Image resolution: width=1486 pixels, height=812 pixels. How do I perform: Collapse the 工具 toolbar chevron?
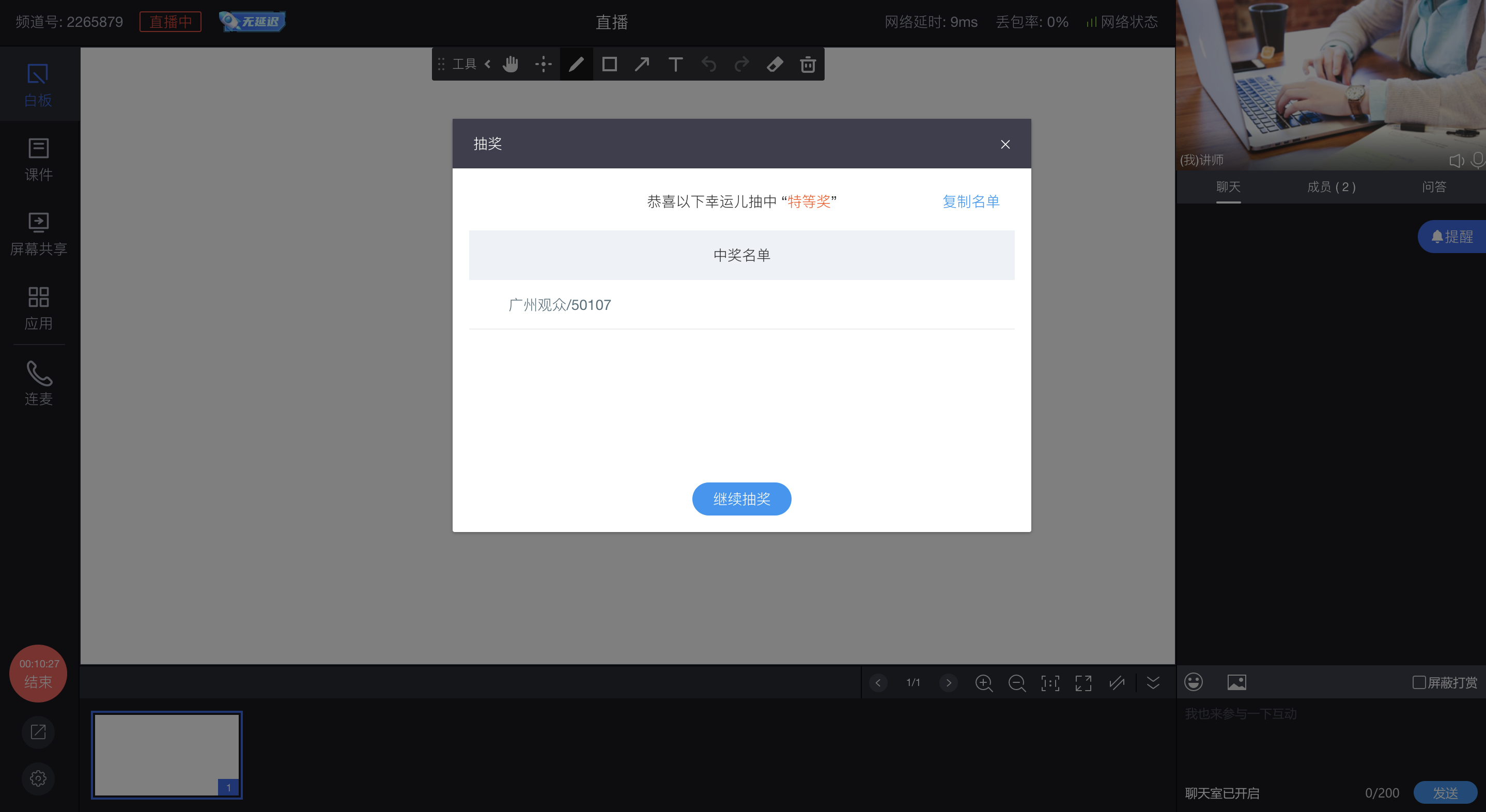pyautogui.click(x=488, y=64)
